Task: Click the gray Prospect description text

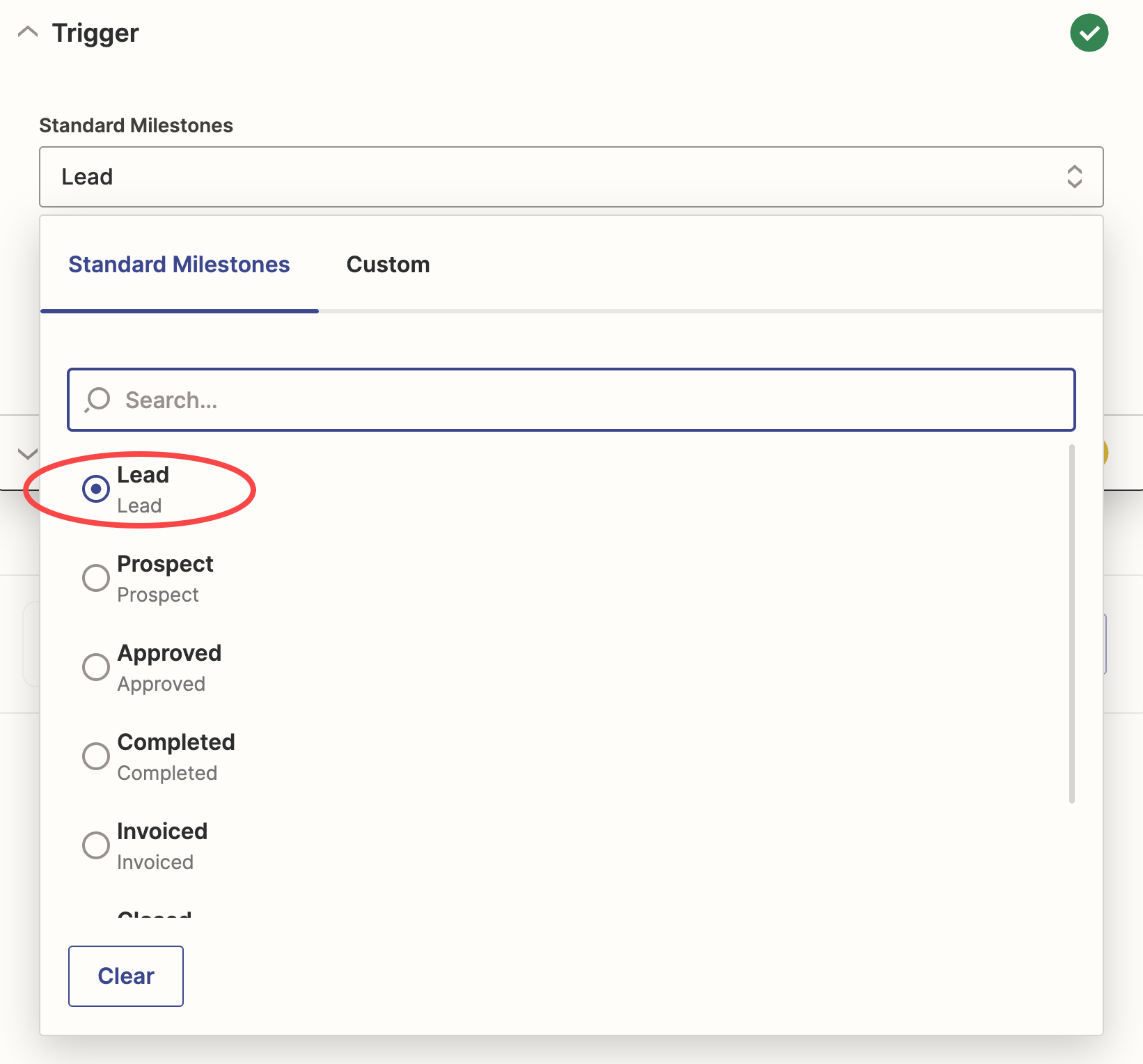Action: click(x=158, y=595)
